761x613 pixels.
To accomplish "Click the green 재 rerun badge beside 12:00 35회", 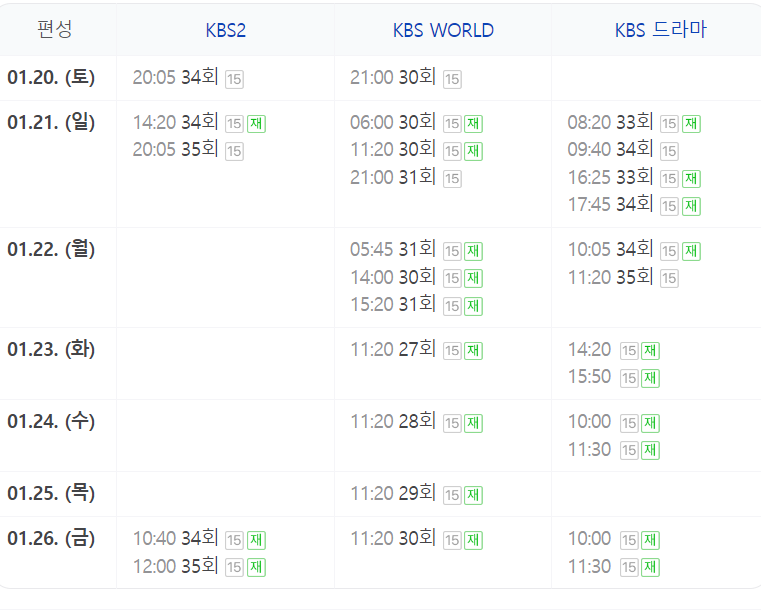I will pyautogui.click(x=256, y=567).
